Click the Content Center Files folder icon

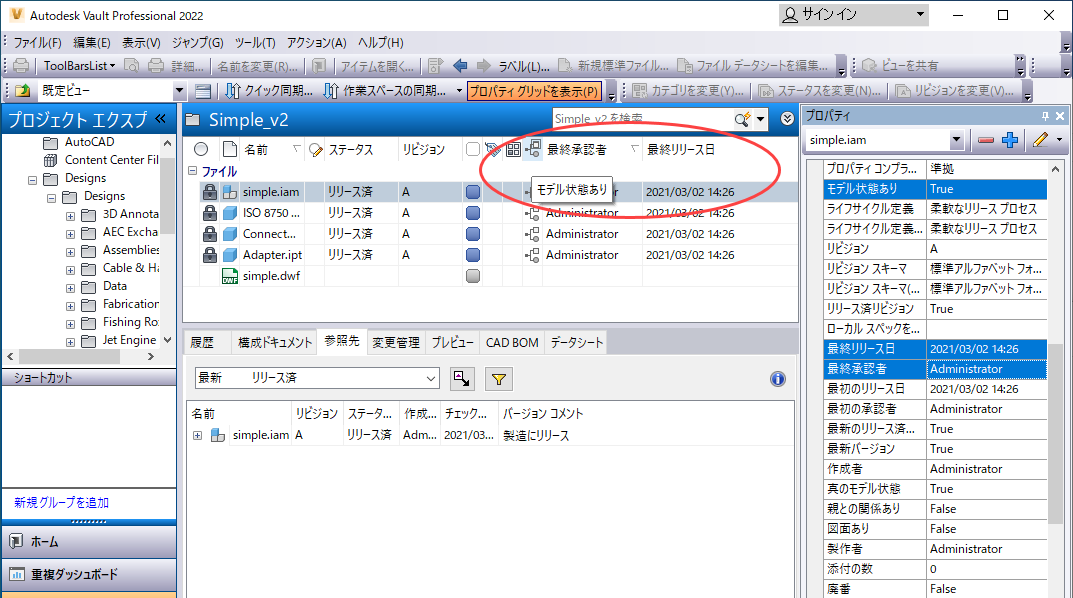point(50,160)
